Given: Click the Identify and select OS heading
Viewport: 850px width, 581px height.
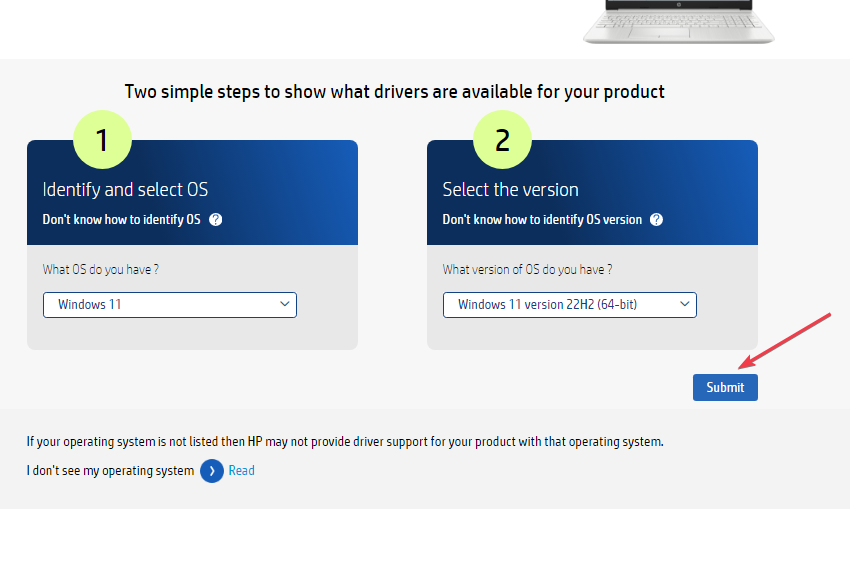Looking at the screenshot, I should coord(125,190).
